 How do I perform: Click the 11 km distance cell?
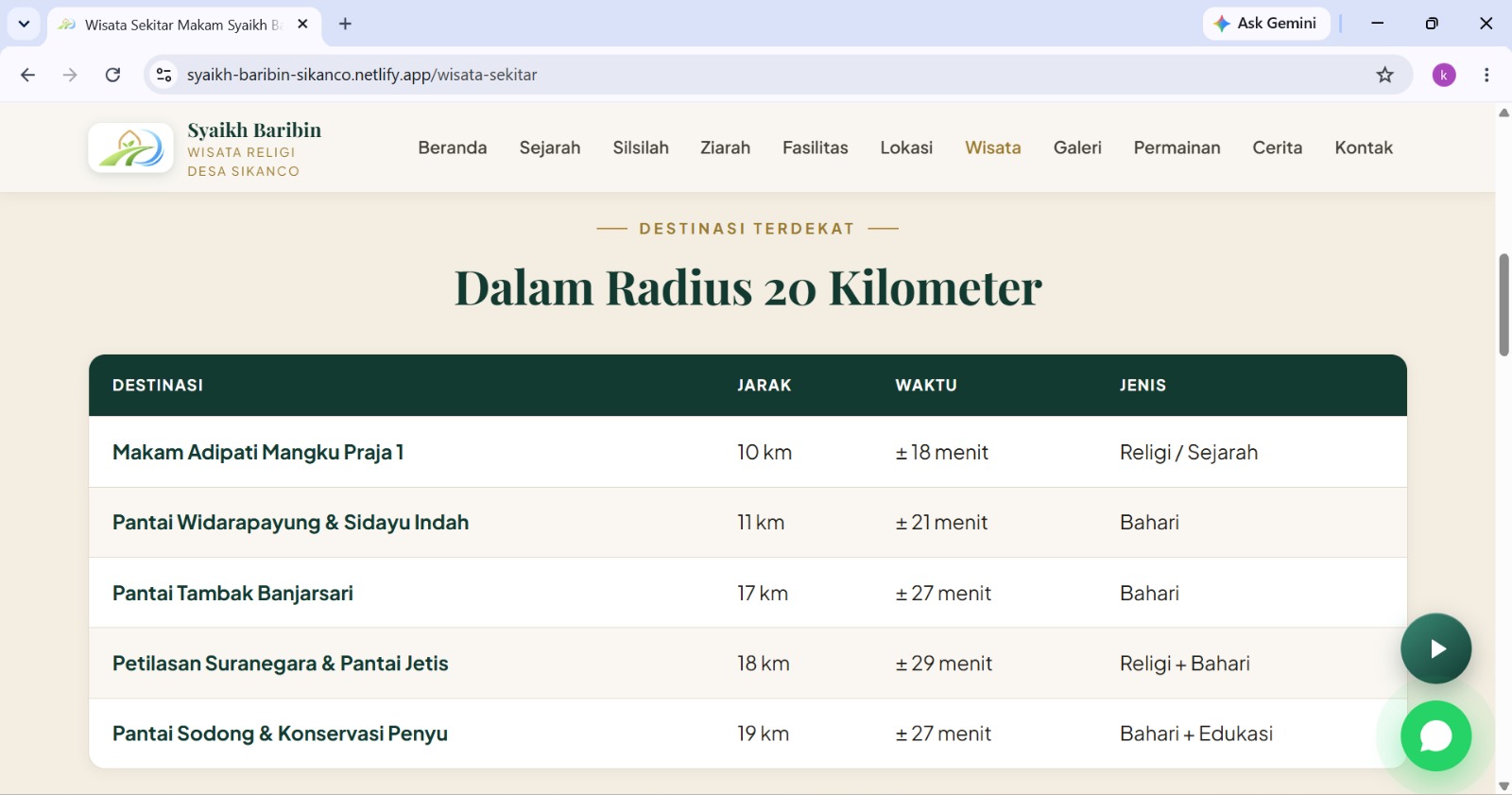click(x=761, y=522)
